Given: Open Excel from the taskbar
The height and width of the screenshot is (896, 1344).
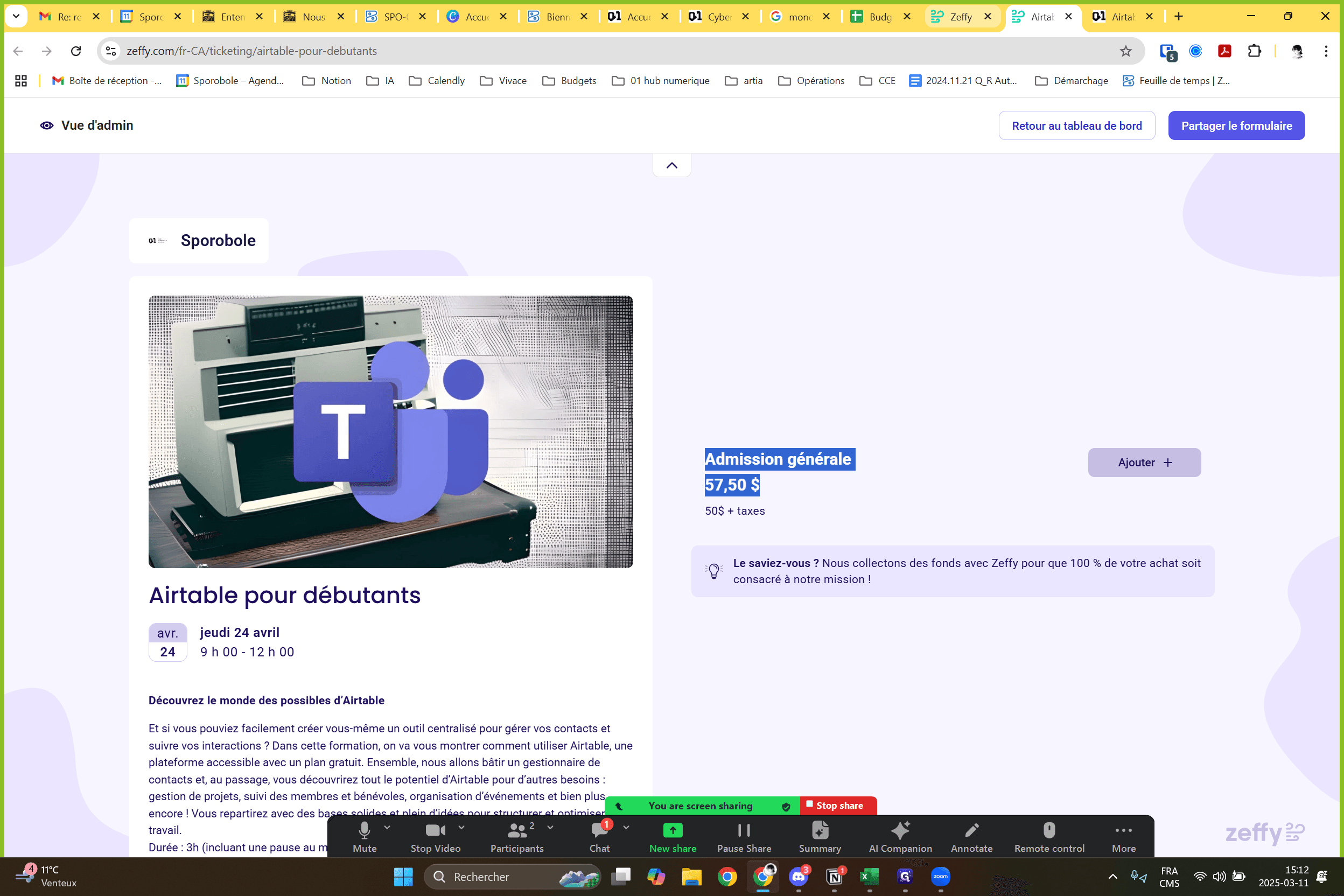Looking at the screenshot, I should pyautogui.click(x=870, y=876).
